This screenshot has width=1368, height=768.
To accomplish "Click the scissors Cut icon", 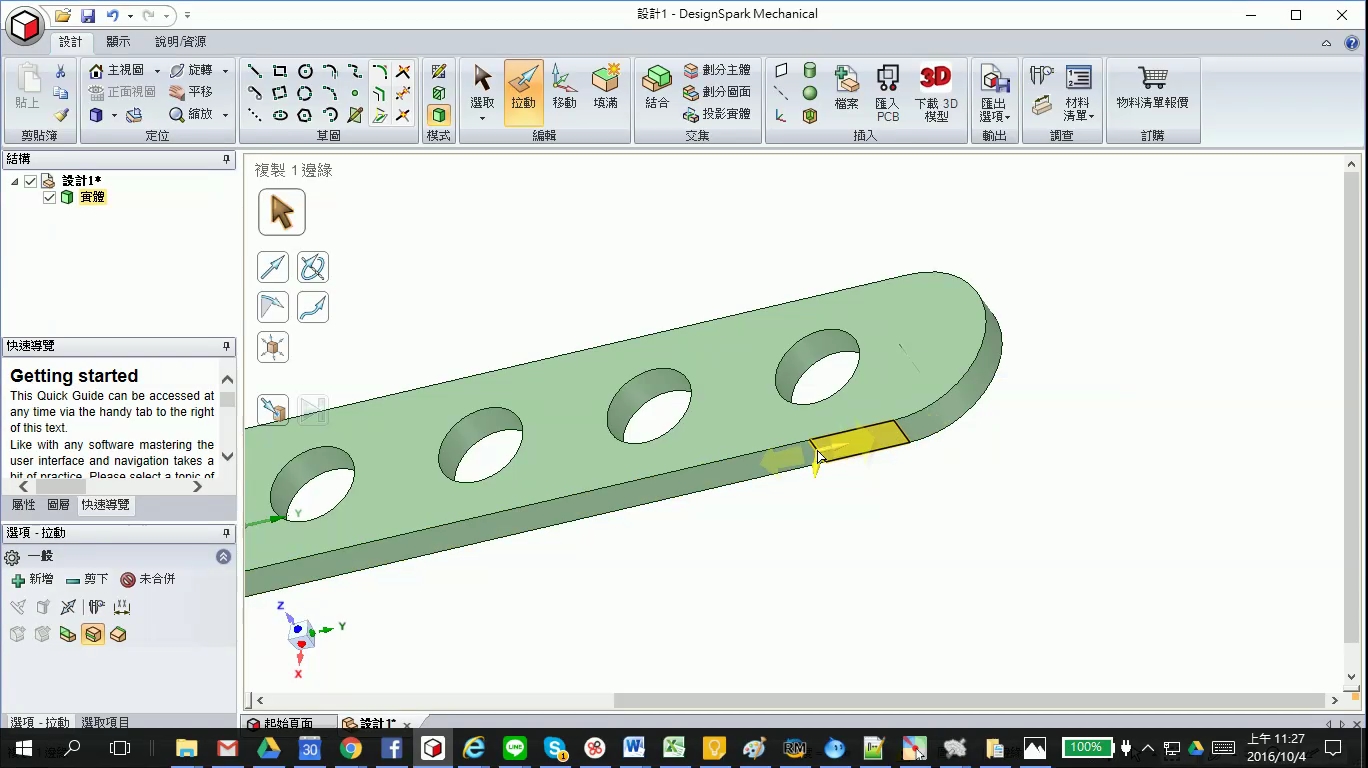I will [x=60, y=71].
